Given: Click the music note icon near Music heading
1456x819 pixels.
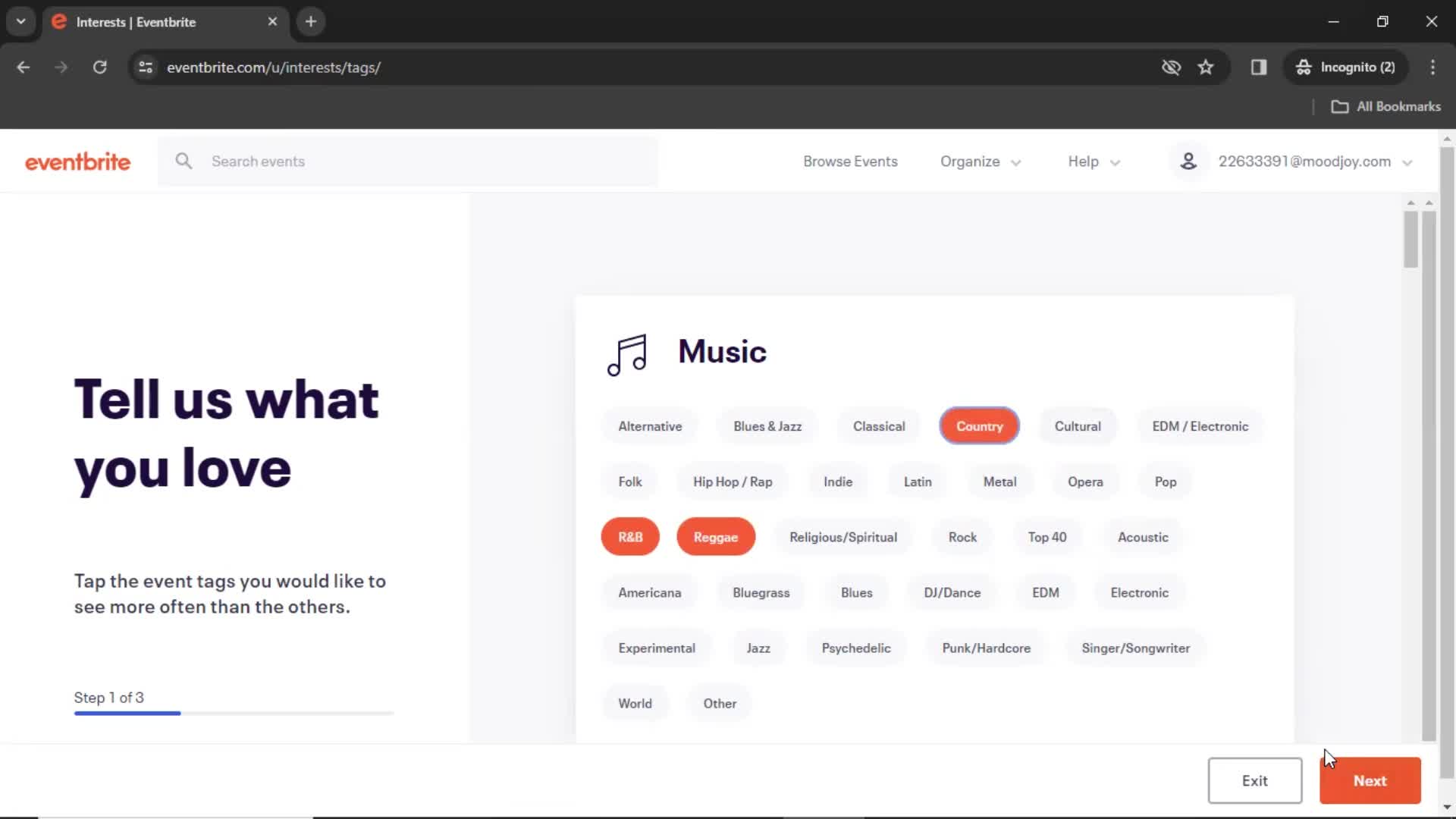Looking at the screenshot, I should click(627, 351).
